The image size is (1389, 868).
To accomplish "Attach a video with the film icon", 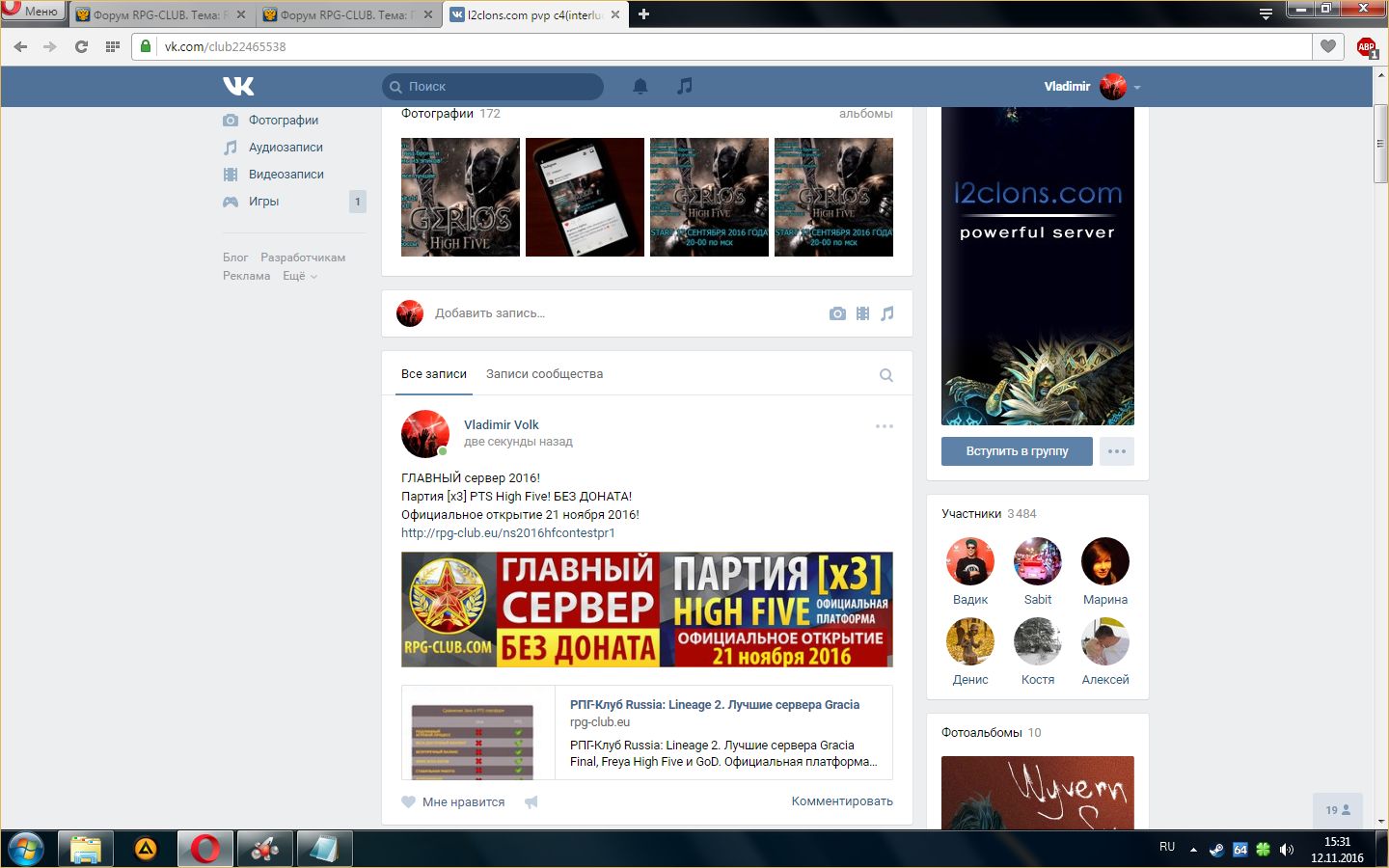I will pyautogui.click(x=862, y=313).
